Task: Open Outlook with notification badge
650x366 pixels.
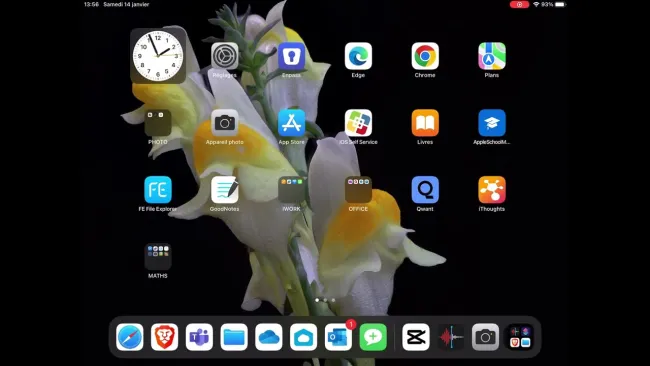Action: 338,337
